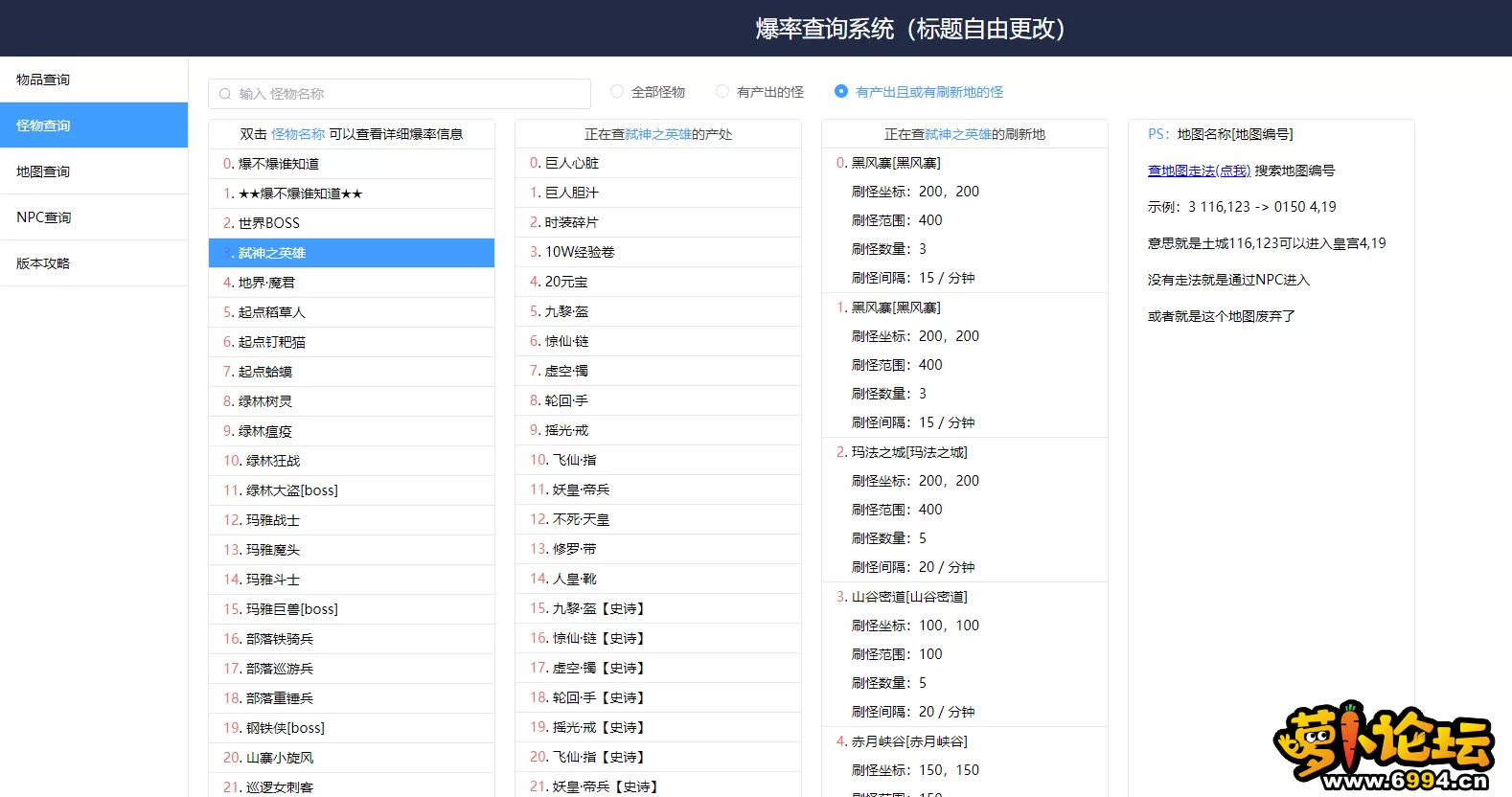1512x797 pixels.
Task: Select the 有产出且或有刷新地的怪 radio option
Action: point(841,92)
